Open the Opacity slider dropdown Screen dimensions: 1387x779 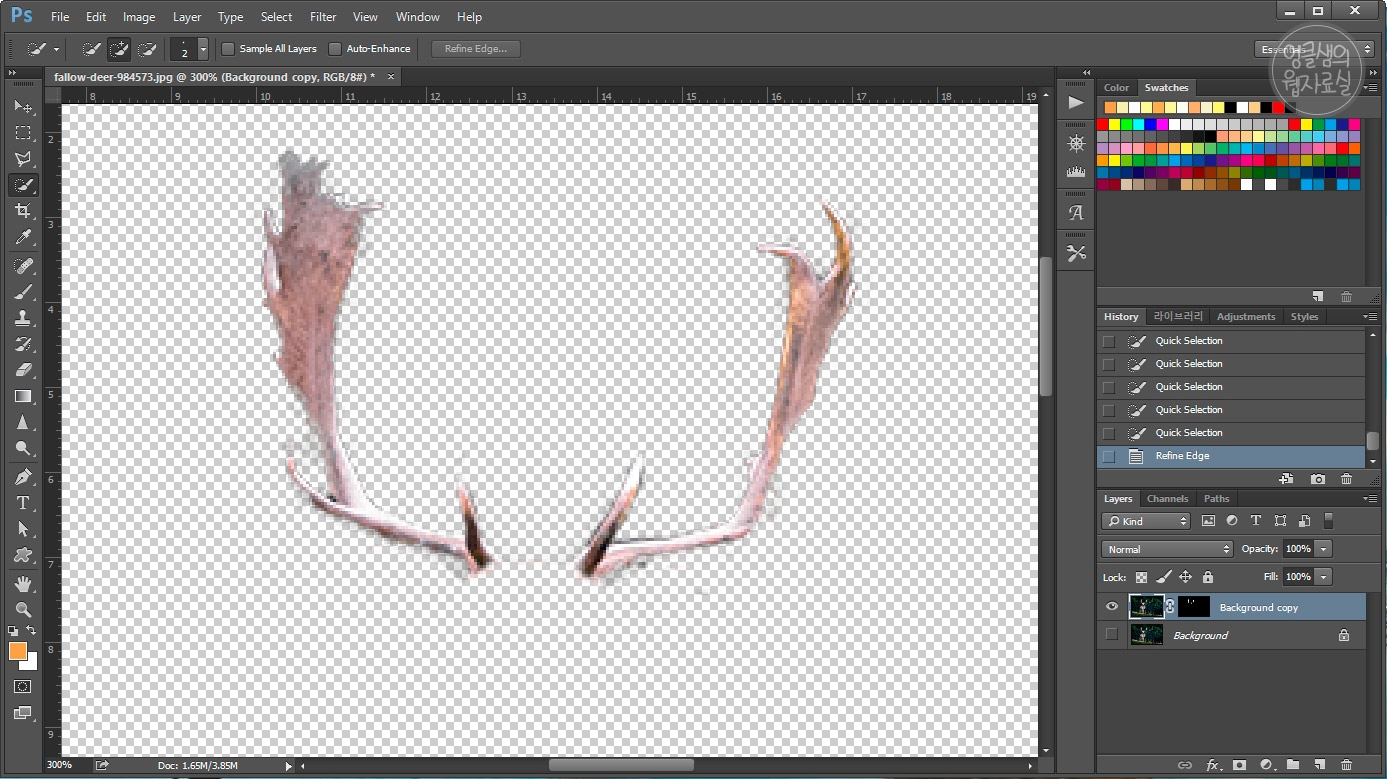(1324, 549)
